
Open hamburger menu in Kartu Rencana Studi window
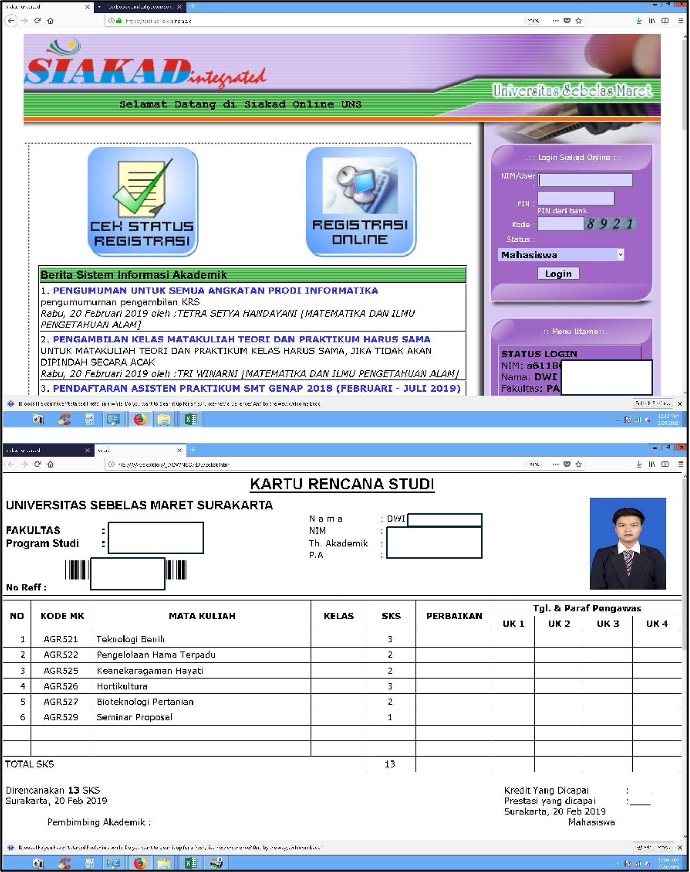point(680,464)
